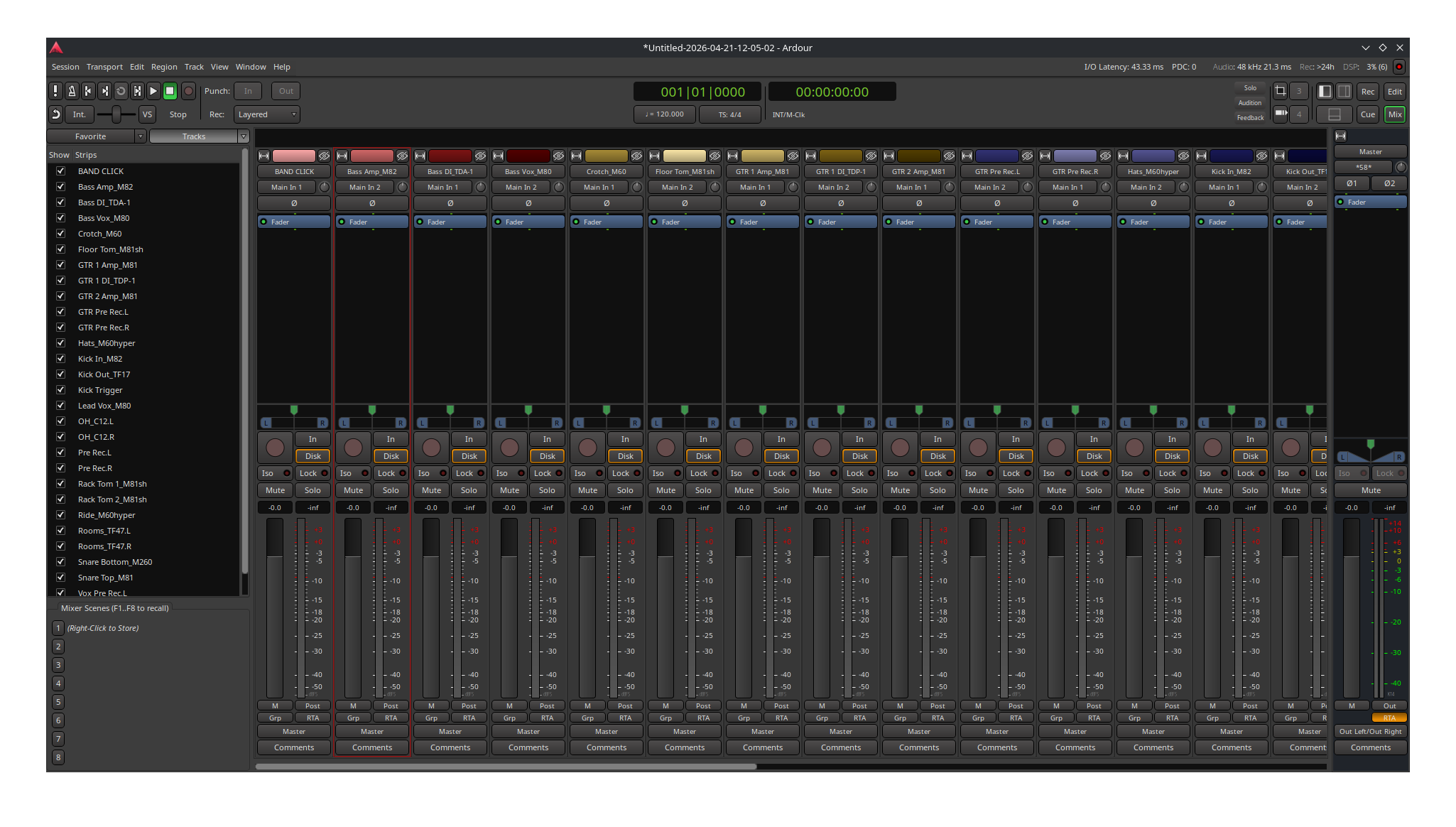This screenshot has width=1456, height=827.
Task: Click trim knob on BAND CLICK strip
Action: (325, 187)
